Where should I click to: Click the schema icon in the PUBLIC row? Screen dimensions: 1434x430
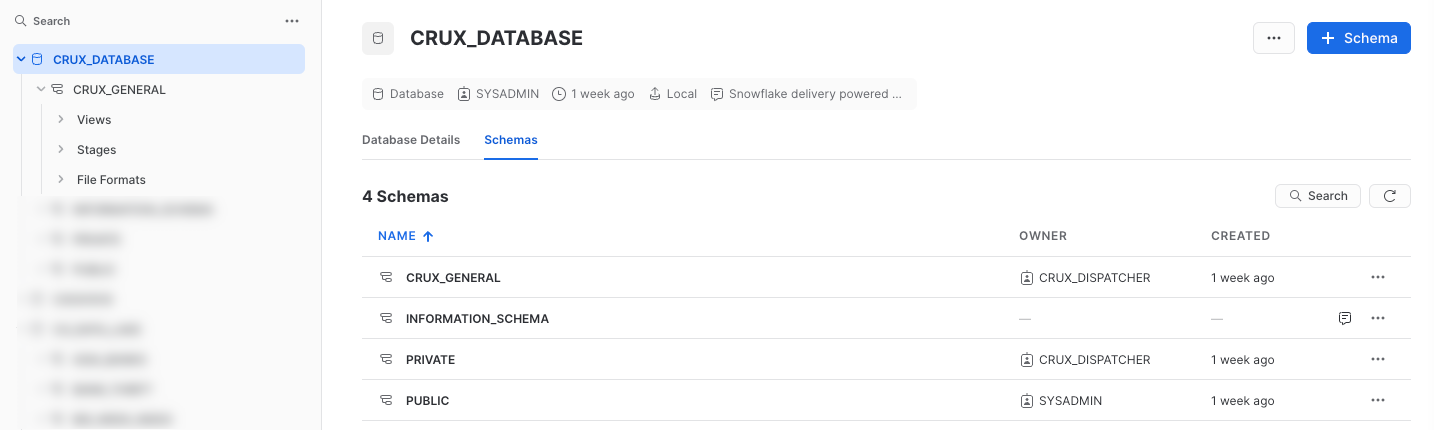click(x=385, y=400)
